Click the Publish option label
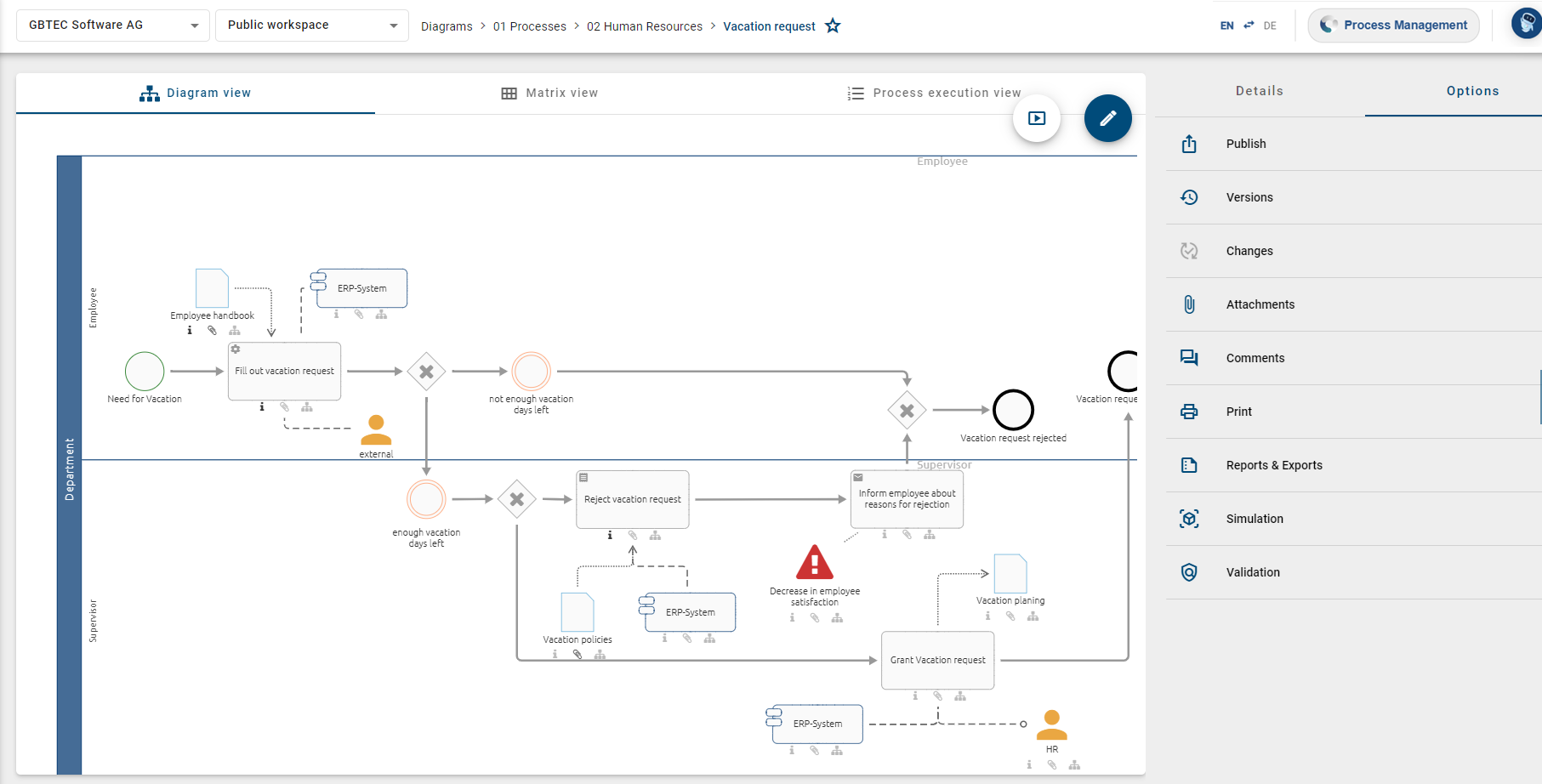This screenshot has width=1542, height=784. [x=1246, y=144]
